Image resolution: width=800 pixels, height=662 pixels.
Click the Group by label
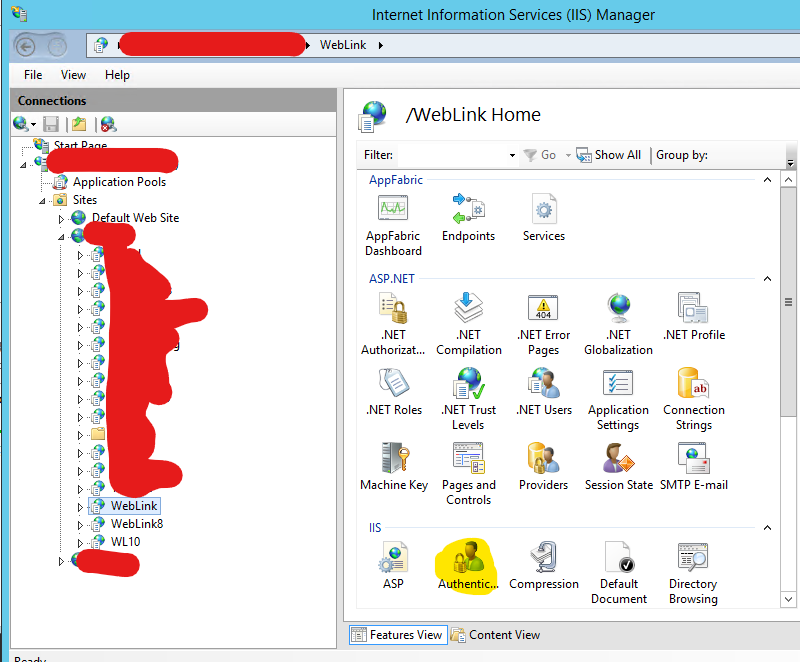pos(682,155)
